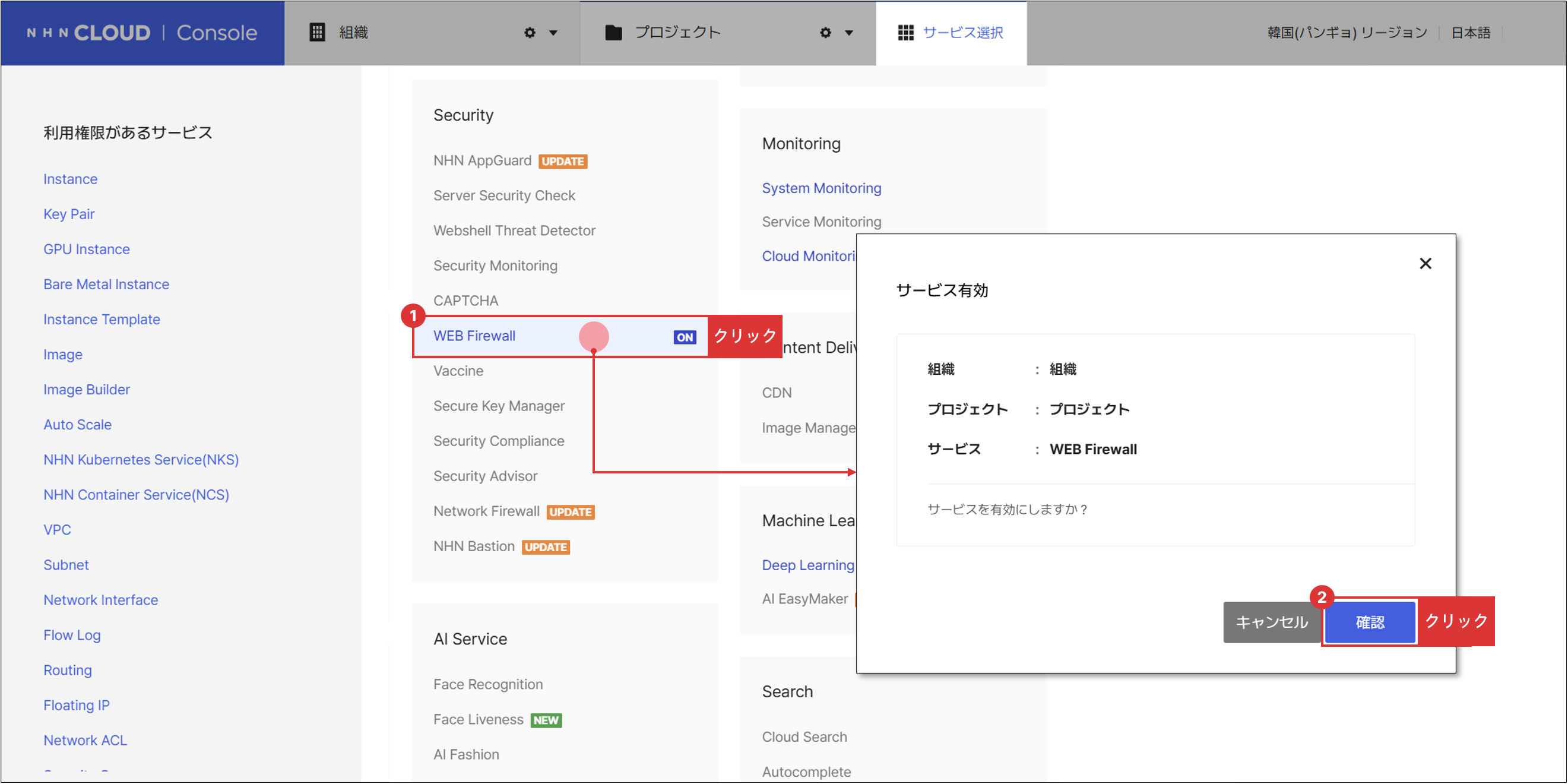Confirm with the 確認 button
This screenshot has width=1568, height=784.
coord(1370,622)
